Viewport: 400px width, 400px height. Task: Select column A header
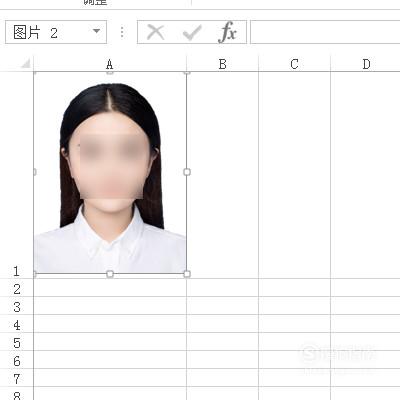(110, 64)
